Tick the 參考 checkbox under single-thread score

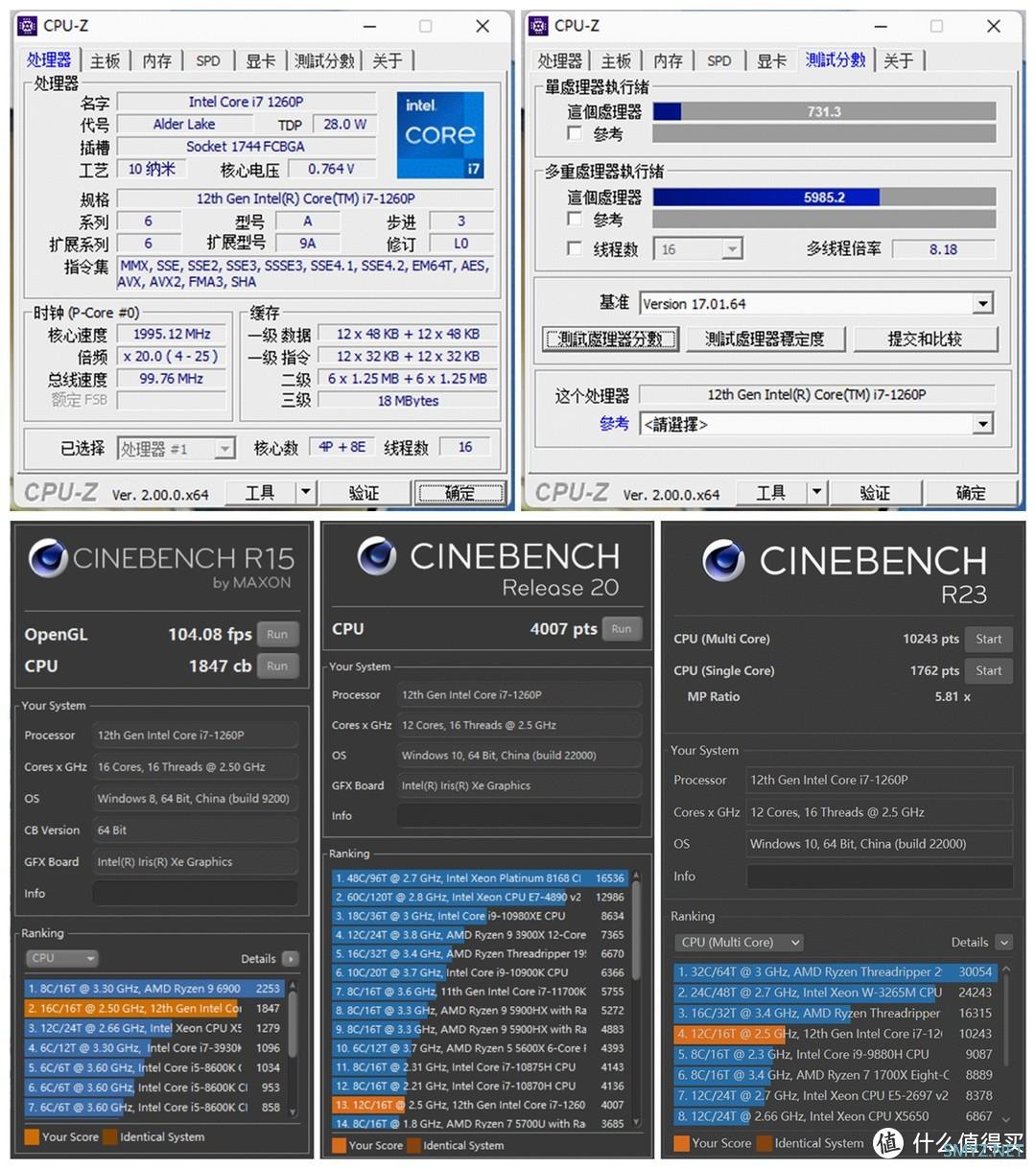[575, 133]
